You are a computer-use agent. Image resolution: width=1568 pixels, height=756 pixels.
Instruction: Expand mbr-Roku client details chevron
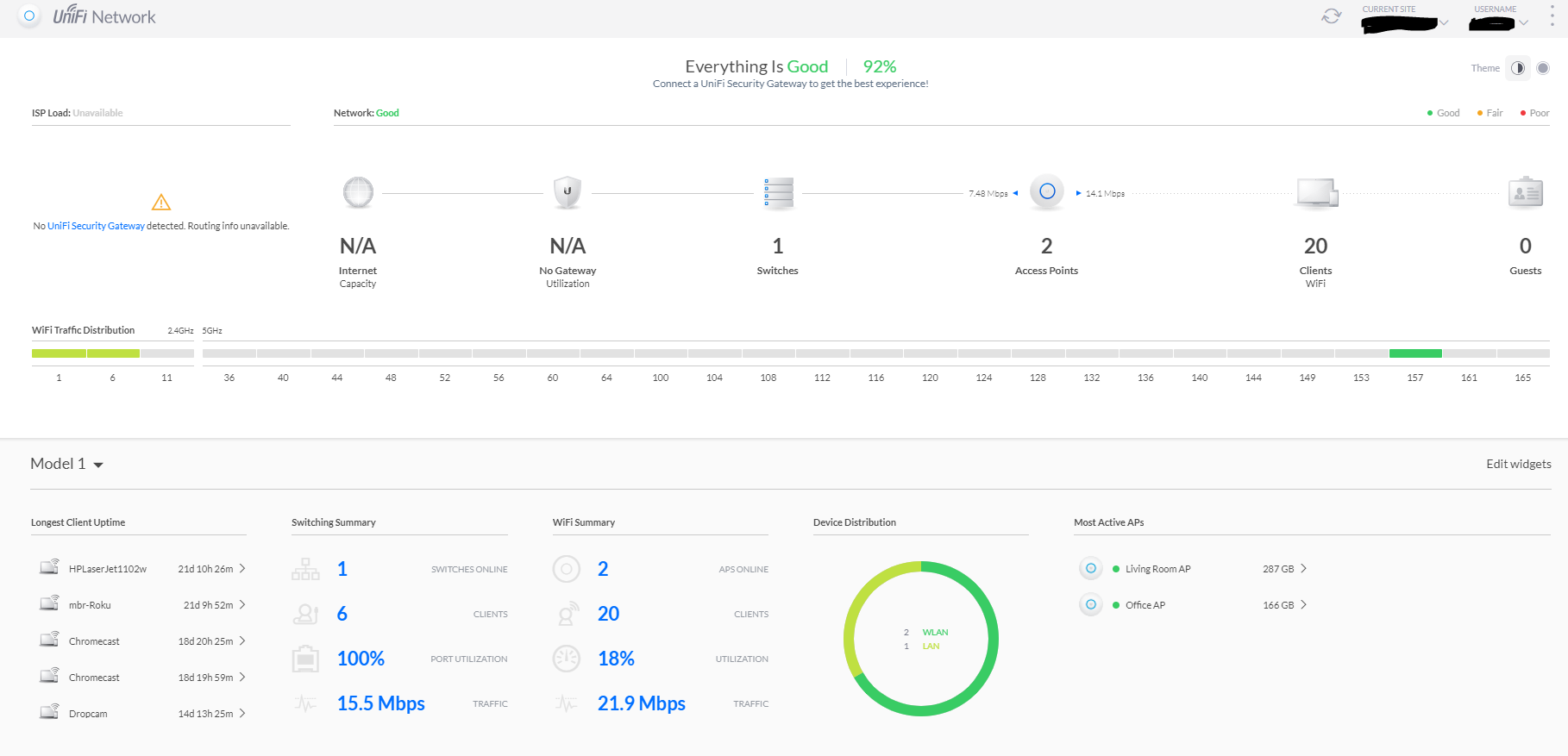[242, 605]
